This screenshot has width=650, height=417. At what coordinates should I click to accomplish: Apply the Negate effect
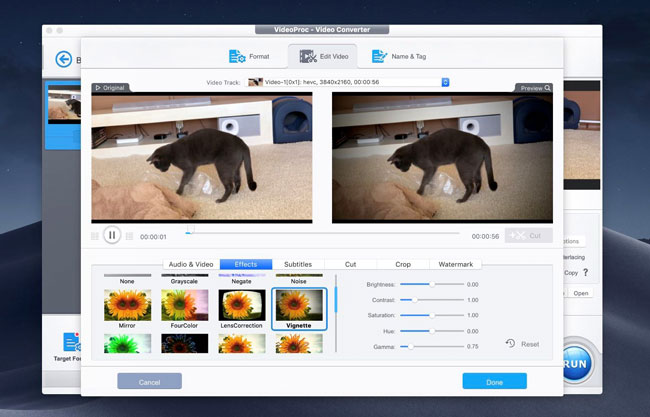[x=241, y=279]
